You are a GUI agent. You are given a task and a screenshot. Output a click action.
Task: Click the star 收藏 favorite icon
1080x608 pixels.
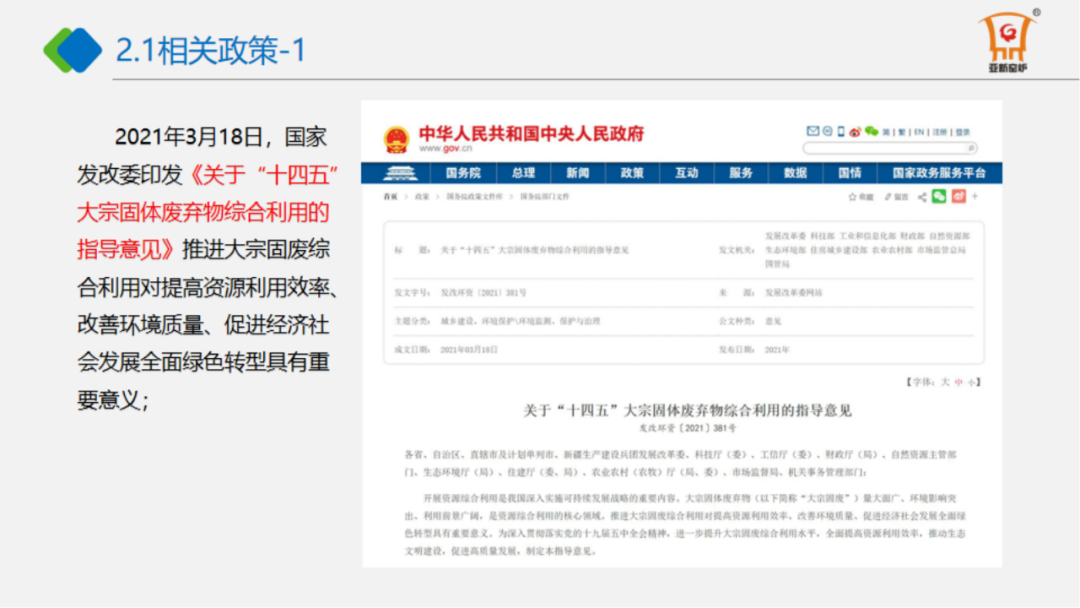click(853, 197)
